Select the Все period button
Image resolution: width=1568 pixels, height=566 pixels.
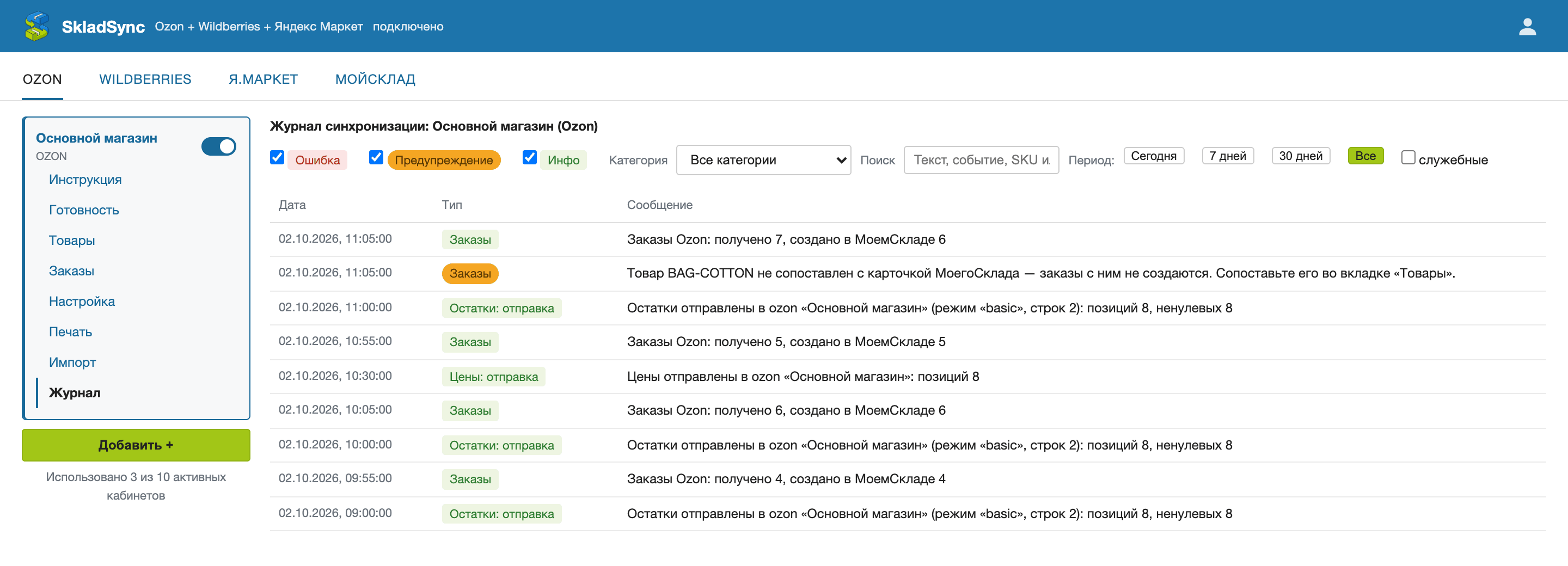tap(1365, 156)
